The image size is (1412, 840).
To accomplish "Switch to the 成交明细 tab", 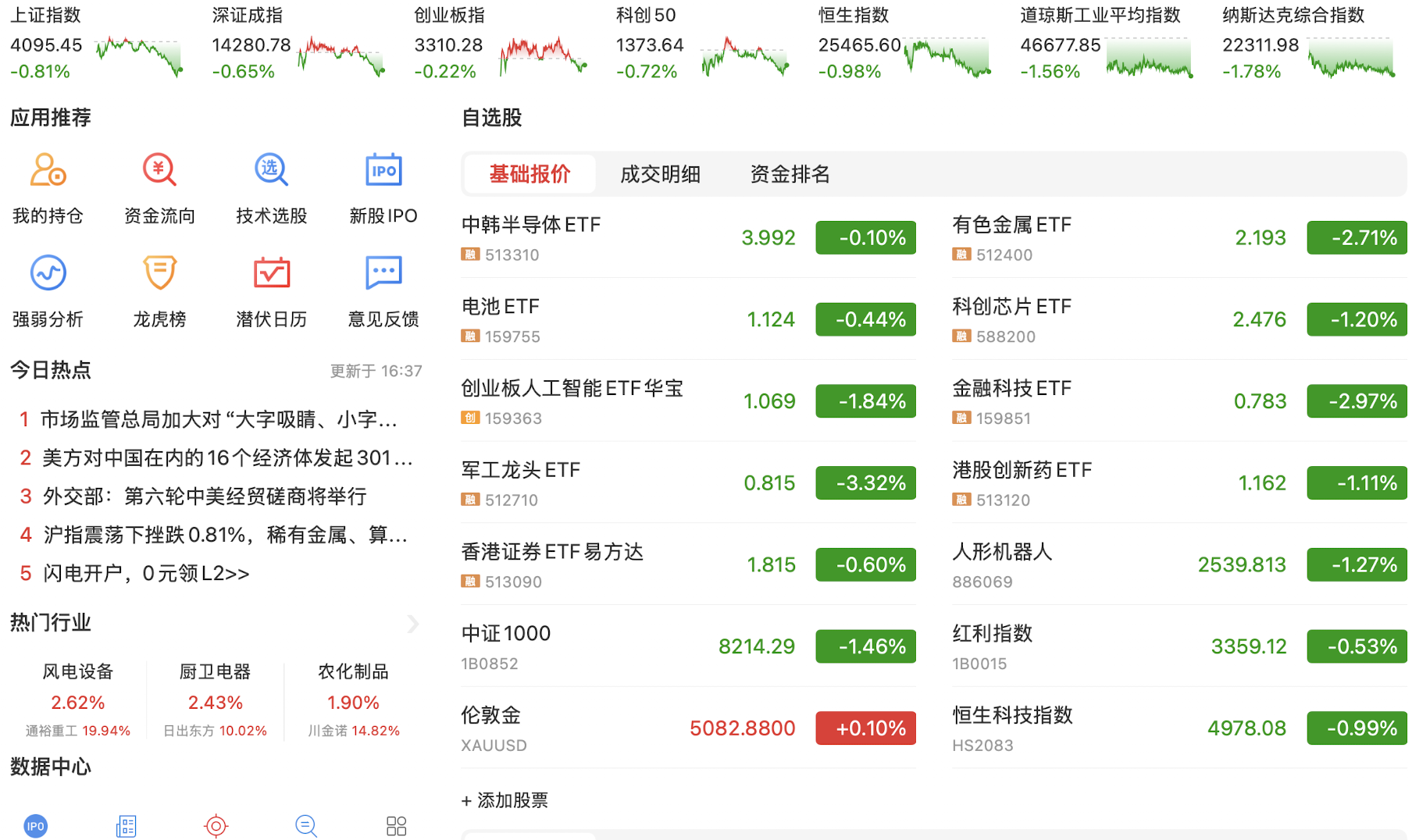I will 660,174.
